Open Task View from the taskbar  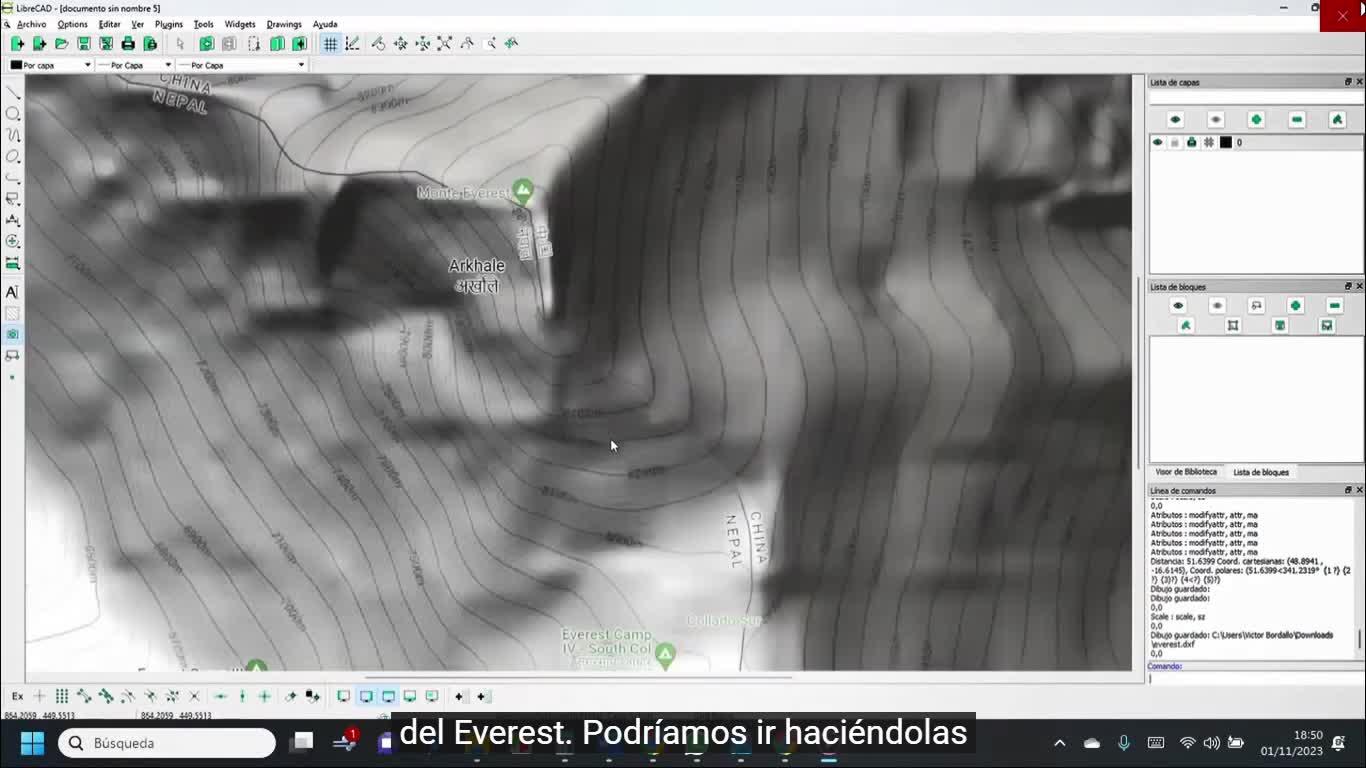pyautogui.click(x=302, y=743)
